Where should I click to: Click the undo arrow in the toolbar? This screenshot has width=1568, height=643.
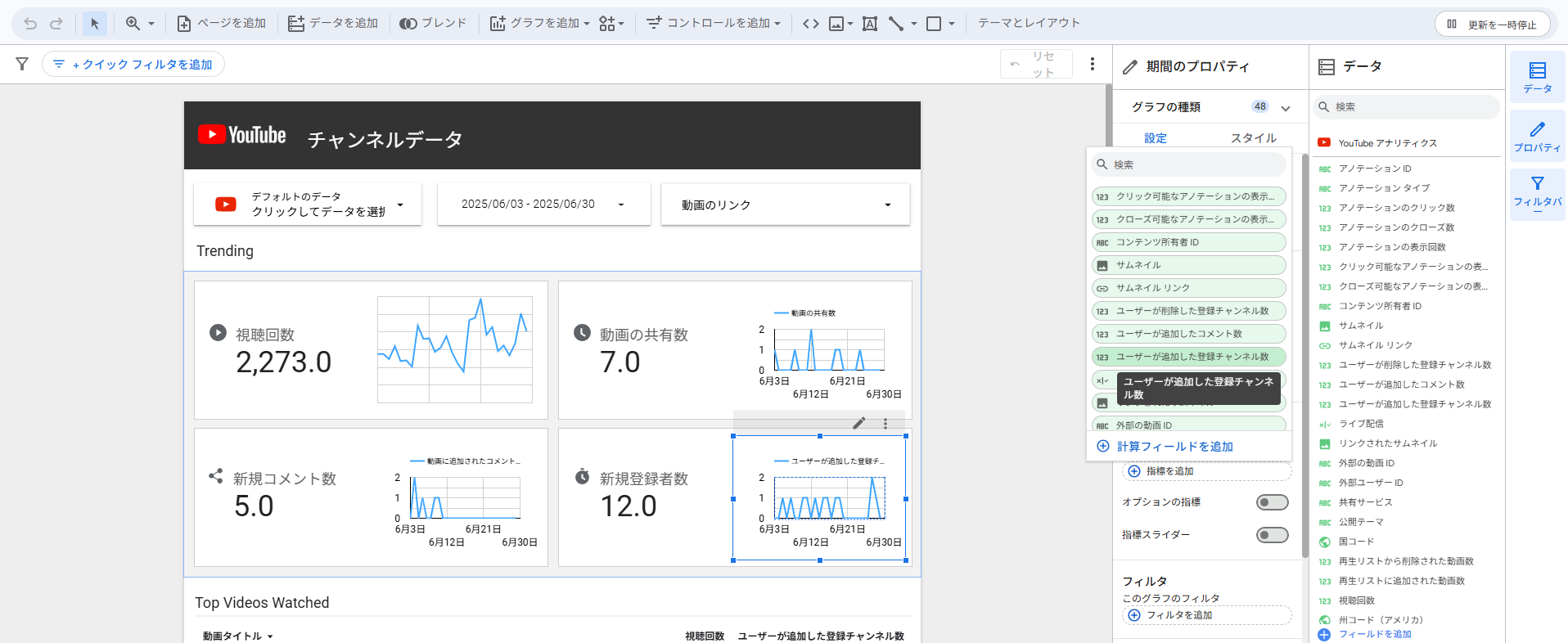point(30,24)
